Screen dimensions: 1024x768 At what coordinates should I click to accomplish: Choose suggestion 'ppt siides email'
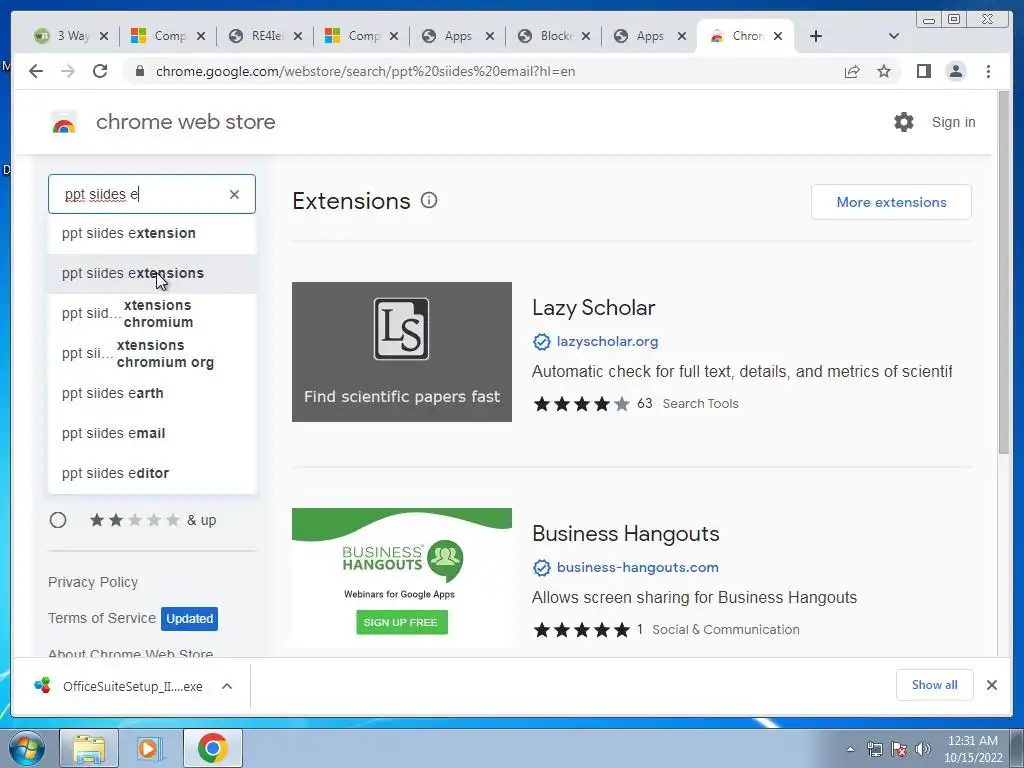(x=152, y=434)
